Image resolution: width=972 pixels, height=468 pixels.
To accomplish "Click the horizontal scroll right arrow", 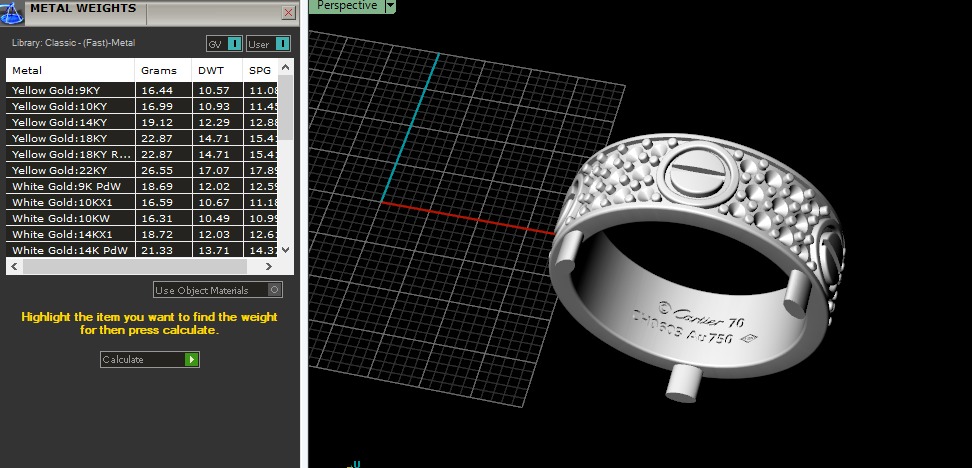I will 268,266.
